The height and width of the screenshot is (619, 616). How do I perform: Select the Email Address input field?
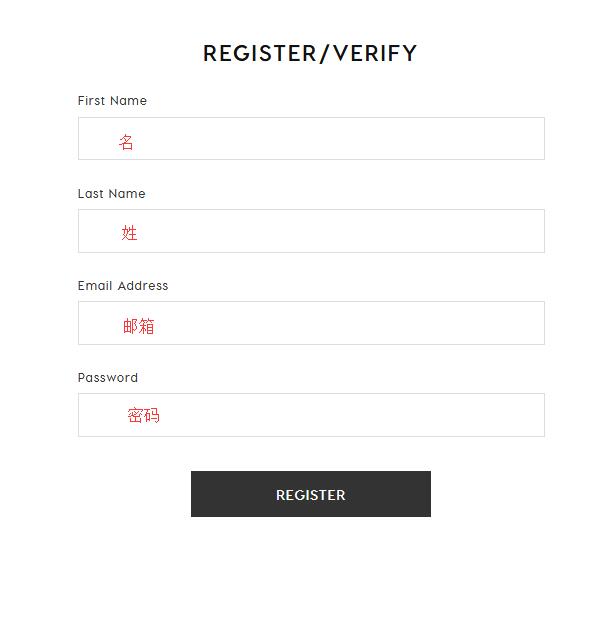tap(311, 323)
